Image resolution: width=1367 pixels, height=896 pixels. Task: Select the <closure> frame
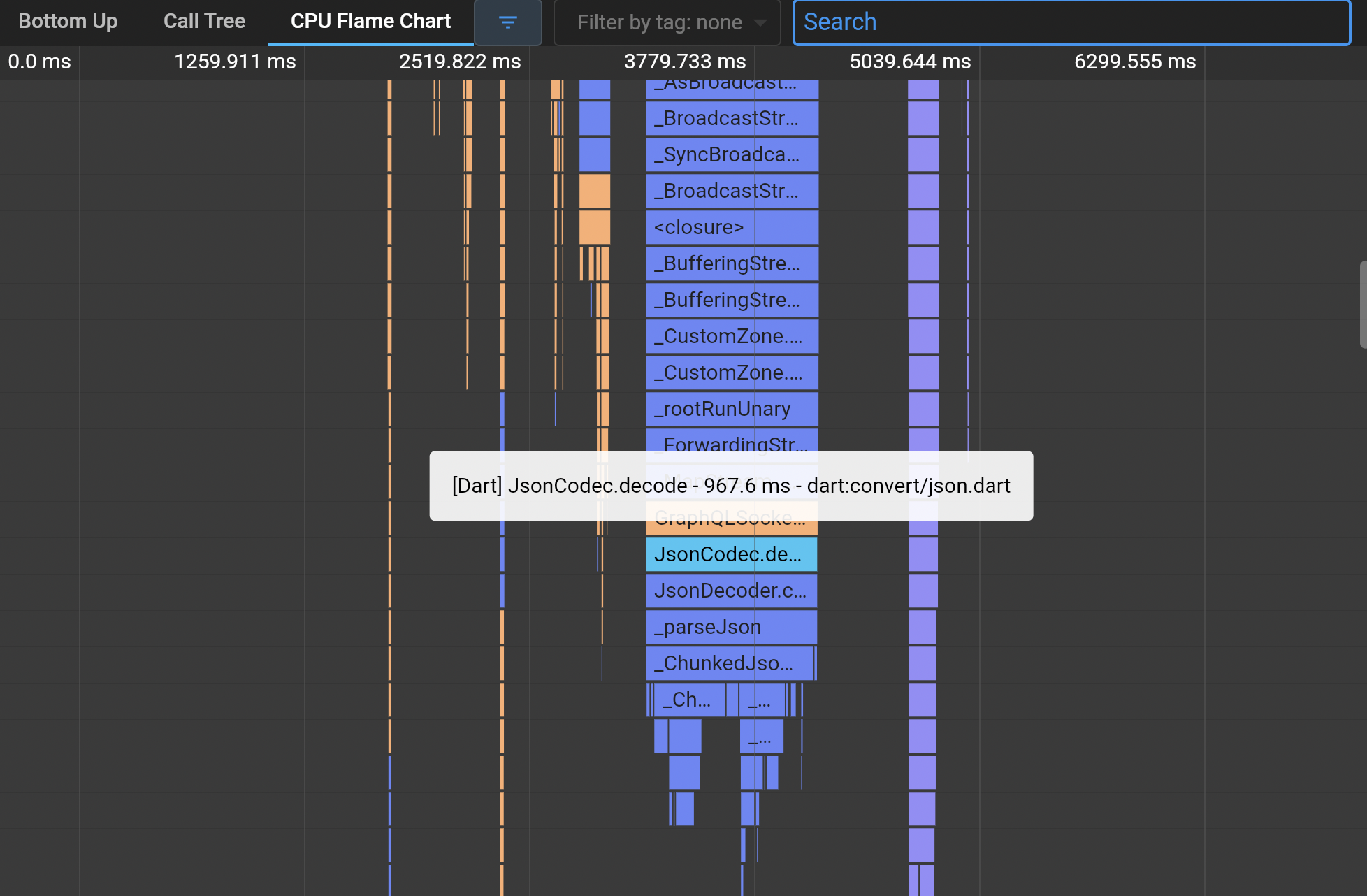pos(730,227)
